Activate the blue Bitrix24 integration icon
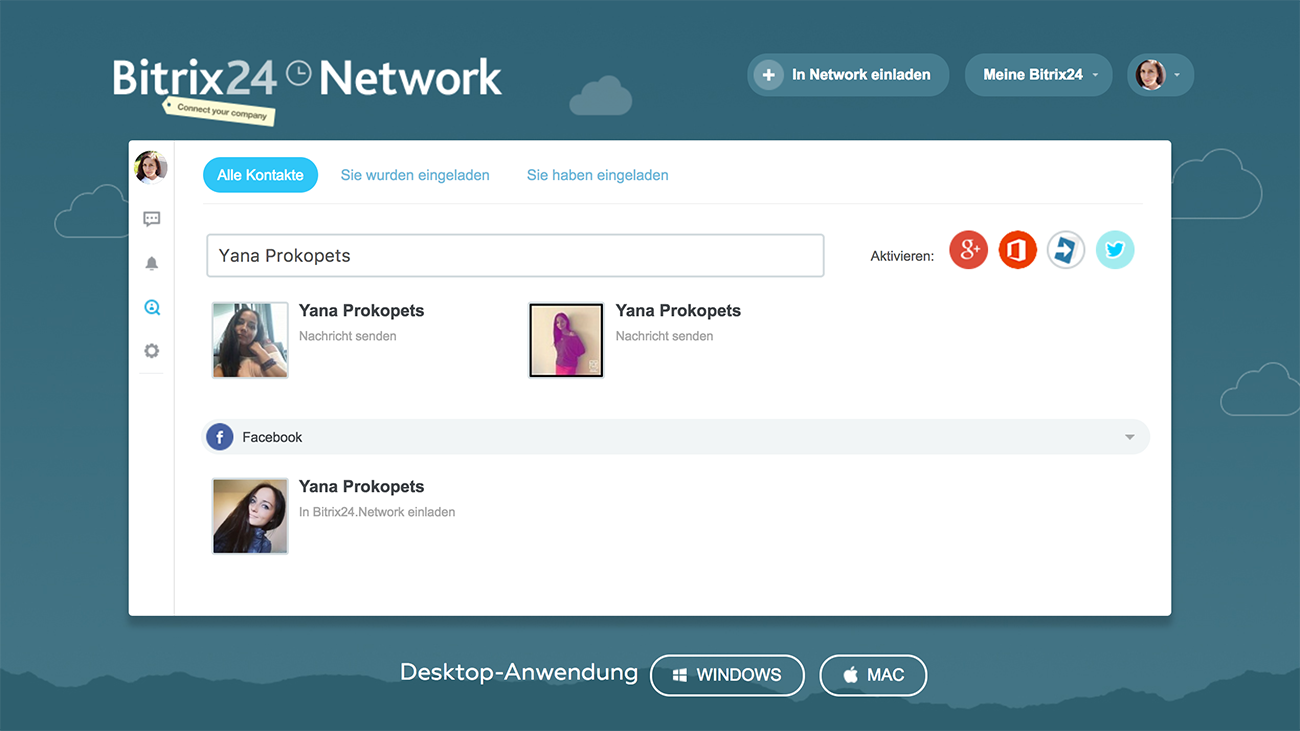 tap(1066, 250)
